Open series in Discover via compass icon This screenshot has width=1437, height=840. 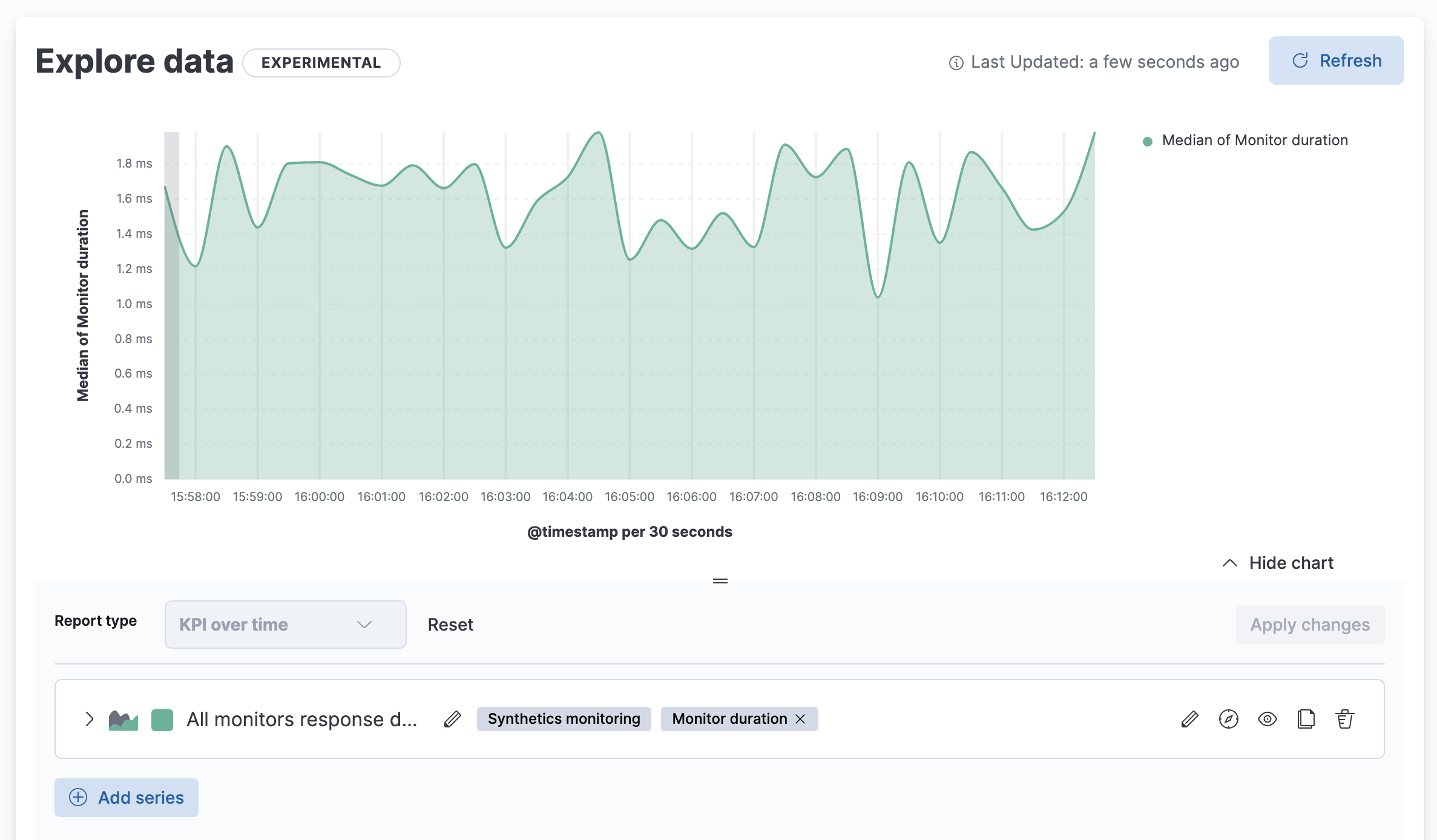click(x=1228, y=719)
